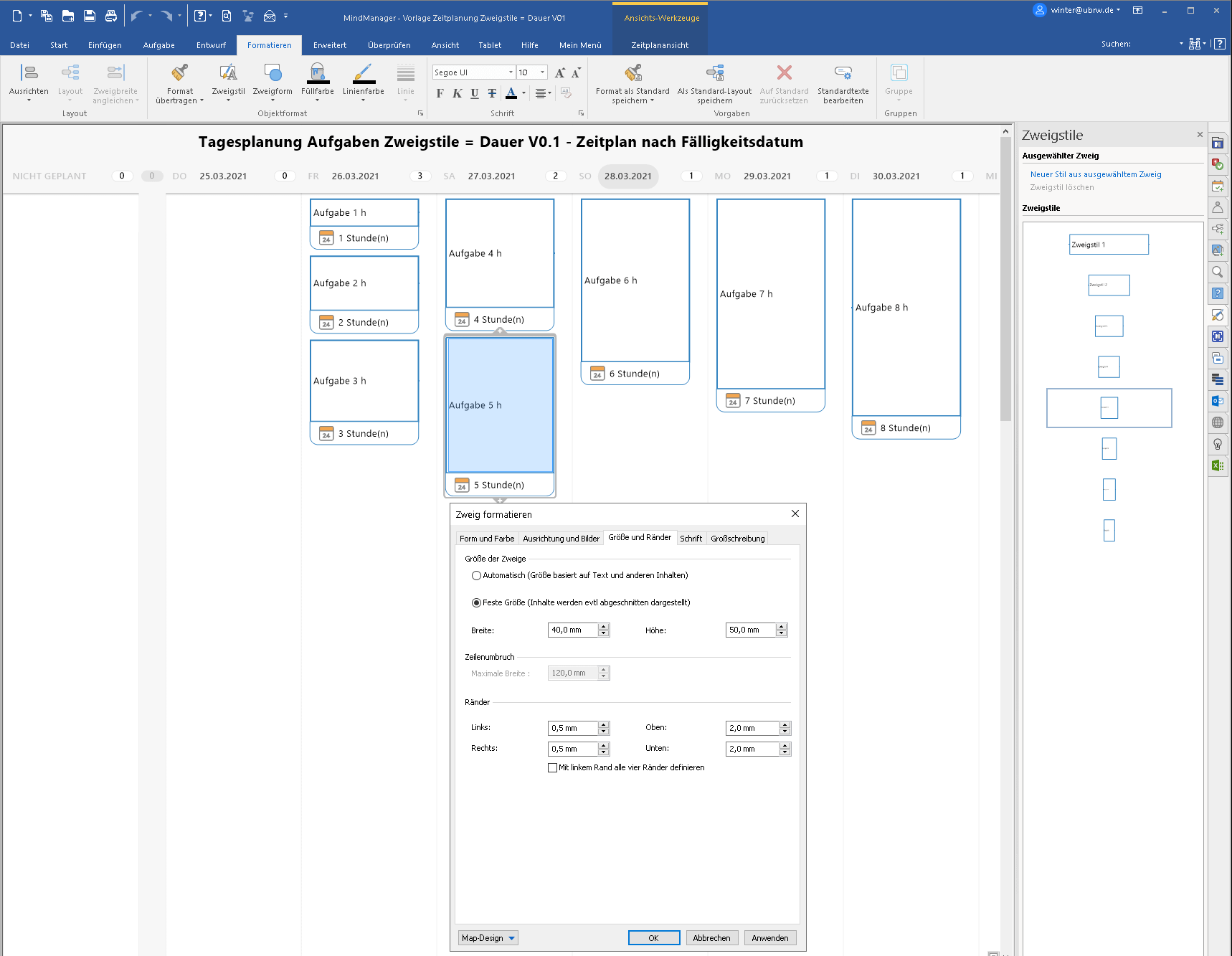
Task: Toggle bold (F) formatting
Action: pos(440,93)
